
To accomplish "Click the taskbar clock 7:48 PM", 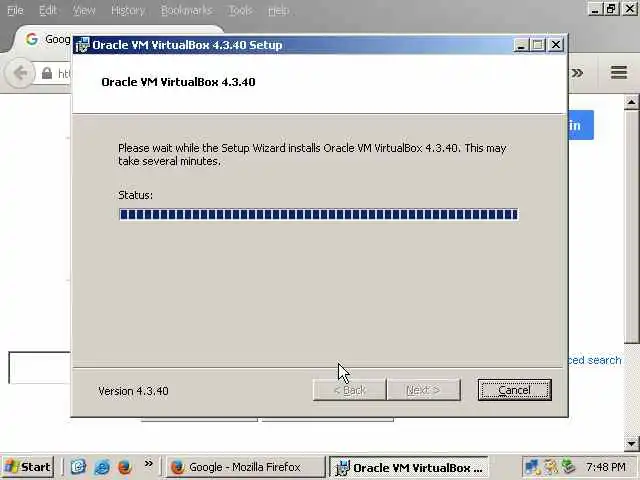I will (x=606, y=467).
